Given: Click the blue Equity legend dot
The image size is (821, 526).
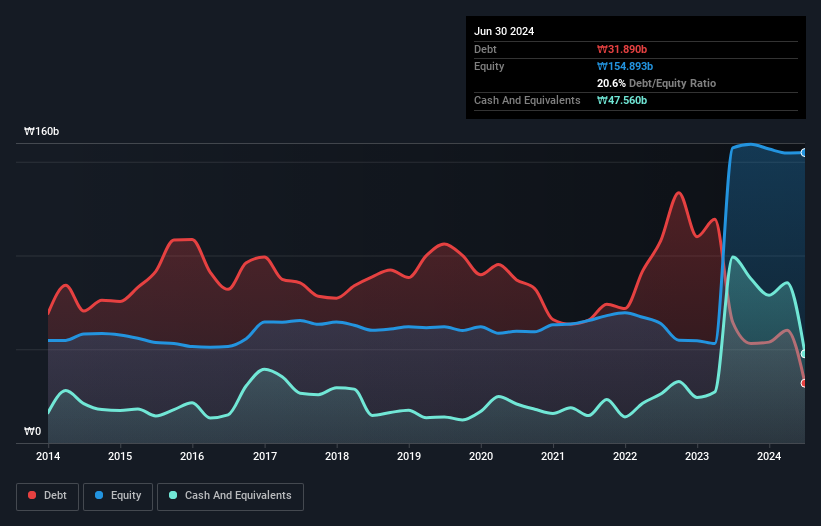Looking at the screenshot, I should click(x=99, y=495).
